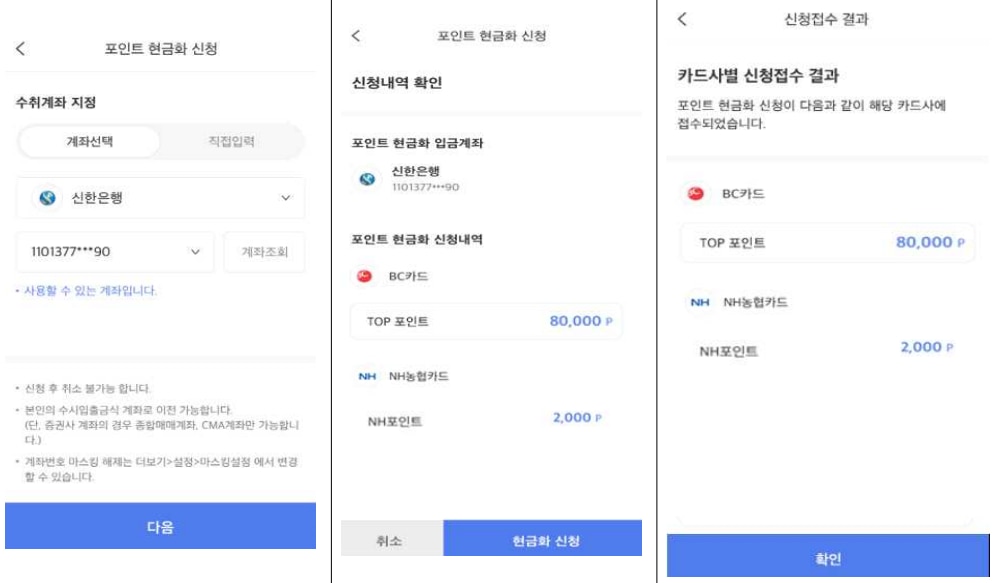Go back from the 수취계좌 지정 screen
The height and width of the screenshot is (583, 1001).
pos(20,49)
